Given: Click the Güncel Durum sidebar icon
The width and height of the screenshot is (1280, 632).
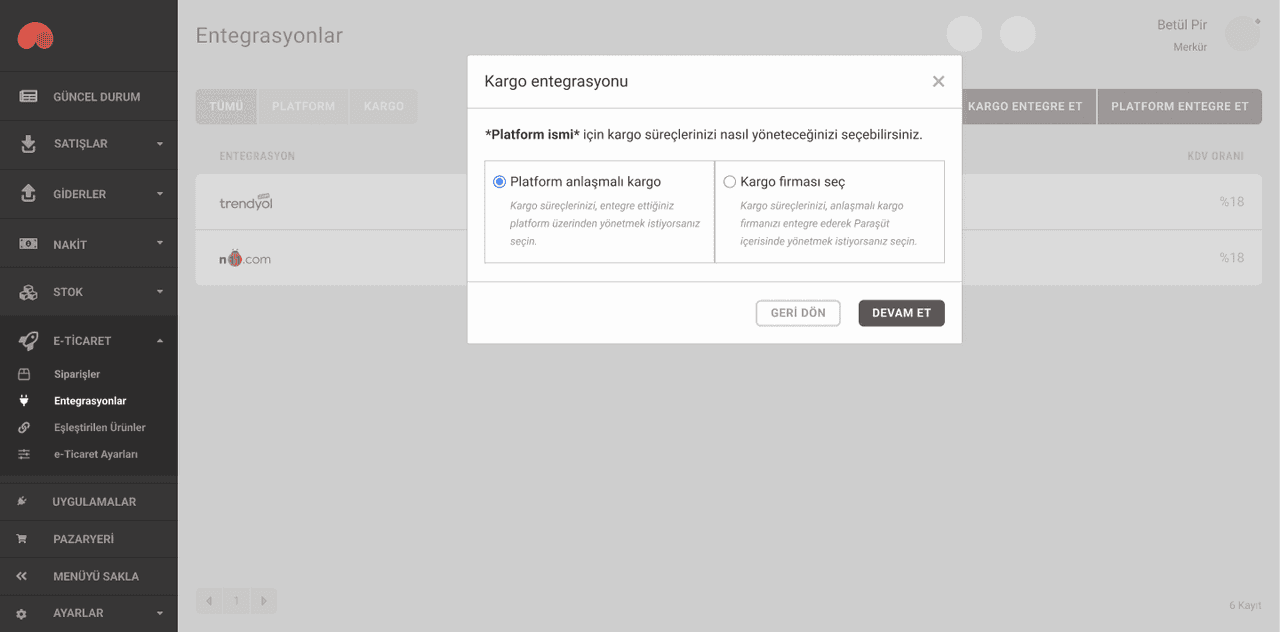Looking at the screenshot, I should click(28, 97).
